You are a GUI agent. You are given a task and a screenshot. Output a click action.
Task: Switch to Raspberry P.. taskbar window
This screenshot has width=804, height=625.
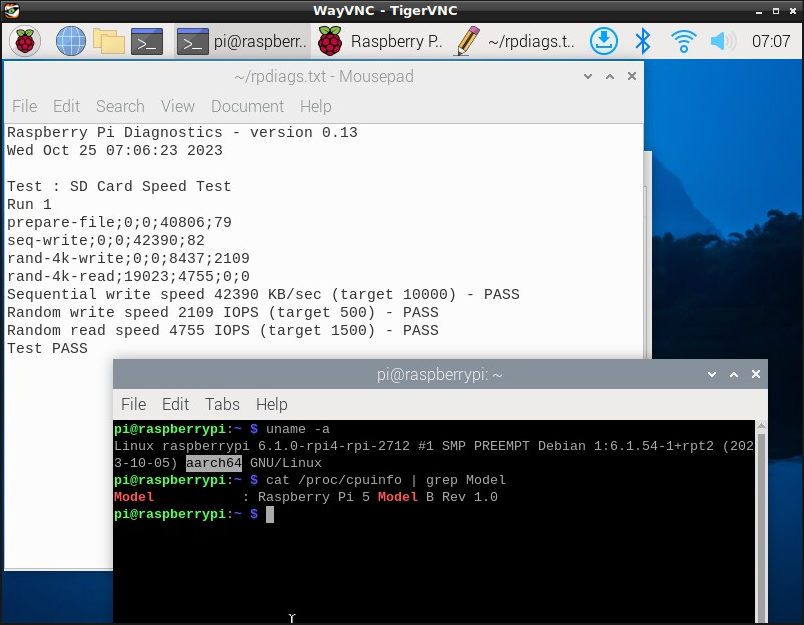coord(379,41)
